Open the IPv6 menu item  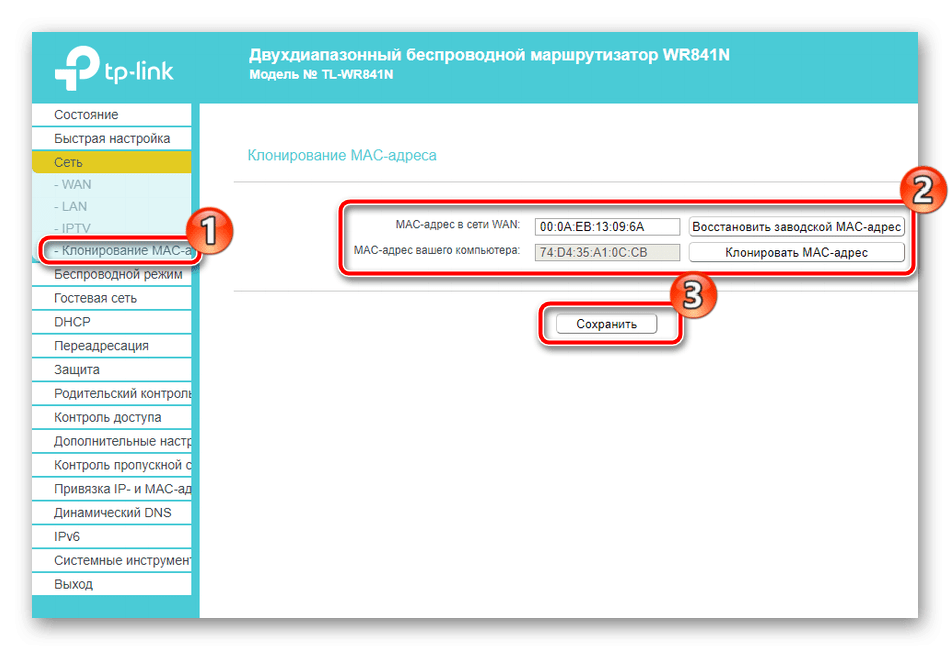[69, 537]
